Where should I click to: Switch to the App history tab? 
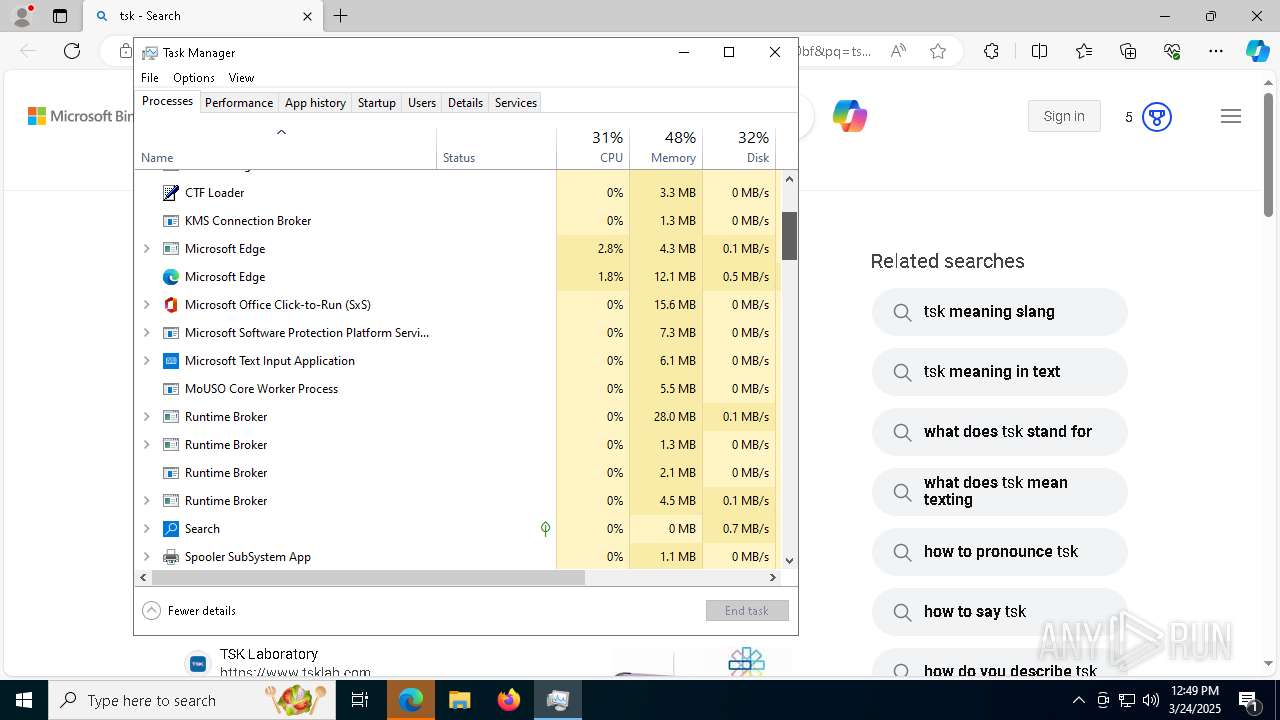point(315,102)
